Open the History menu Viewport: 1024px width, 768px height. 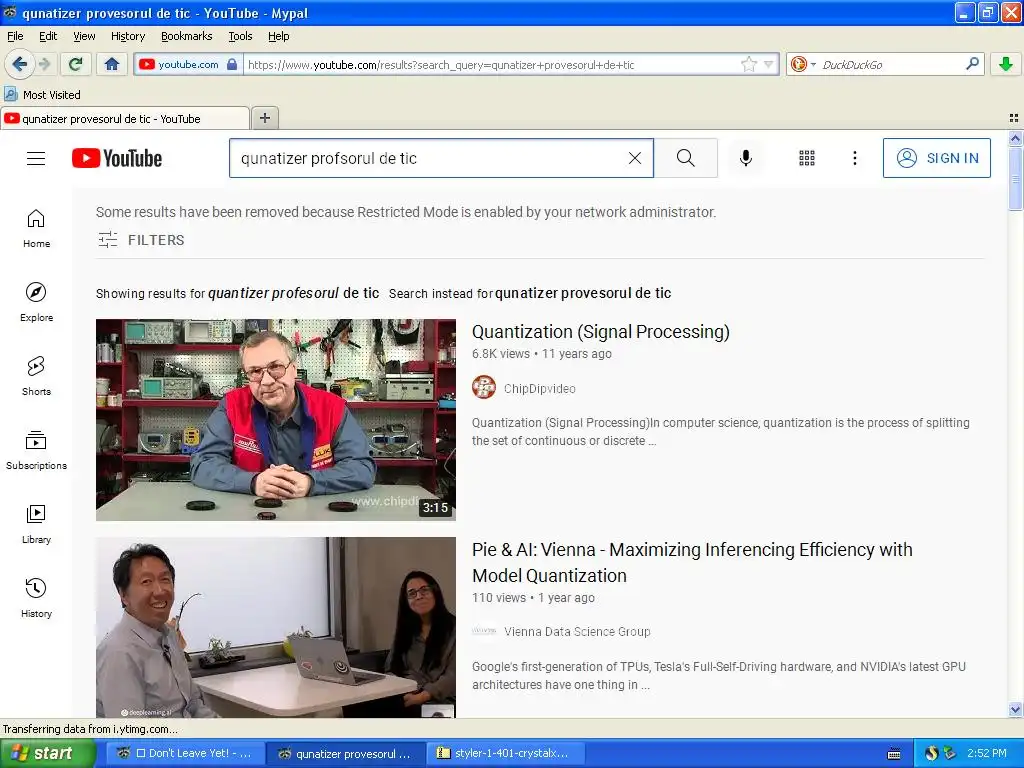click(127, 36)
